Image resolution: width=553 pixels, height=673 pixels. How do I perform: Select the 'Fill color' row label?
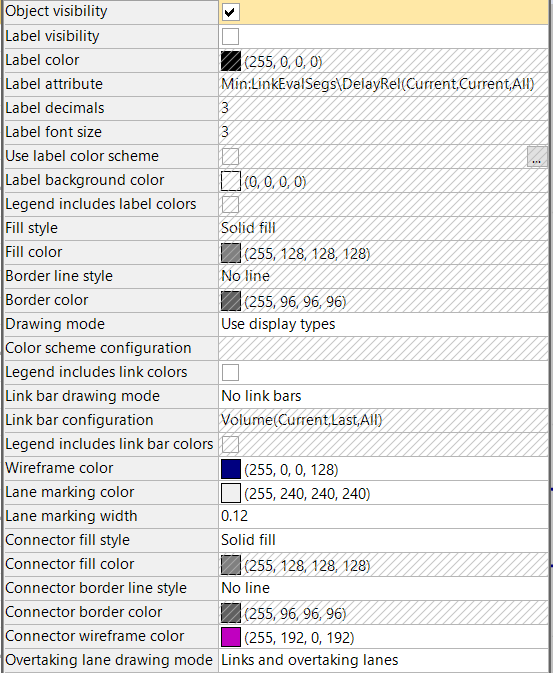tap(34, 252)
